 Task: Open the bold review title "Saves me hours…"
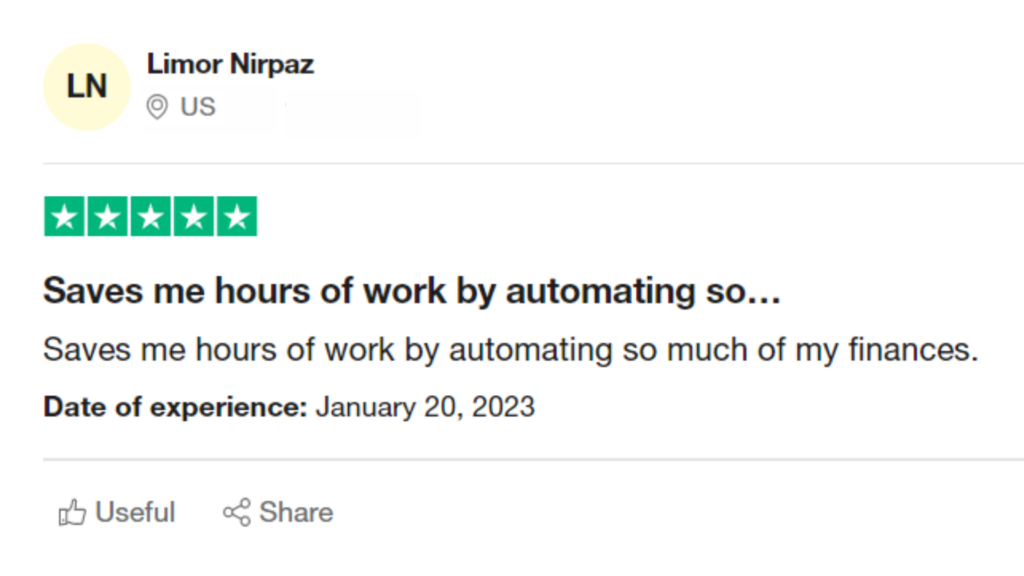point(412,291)
